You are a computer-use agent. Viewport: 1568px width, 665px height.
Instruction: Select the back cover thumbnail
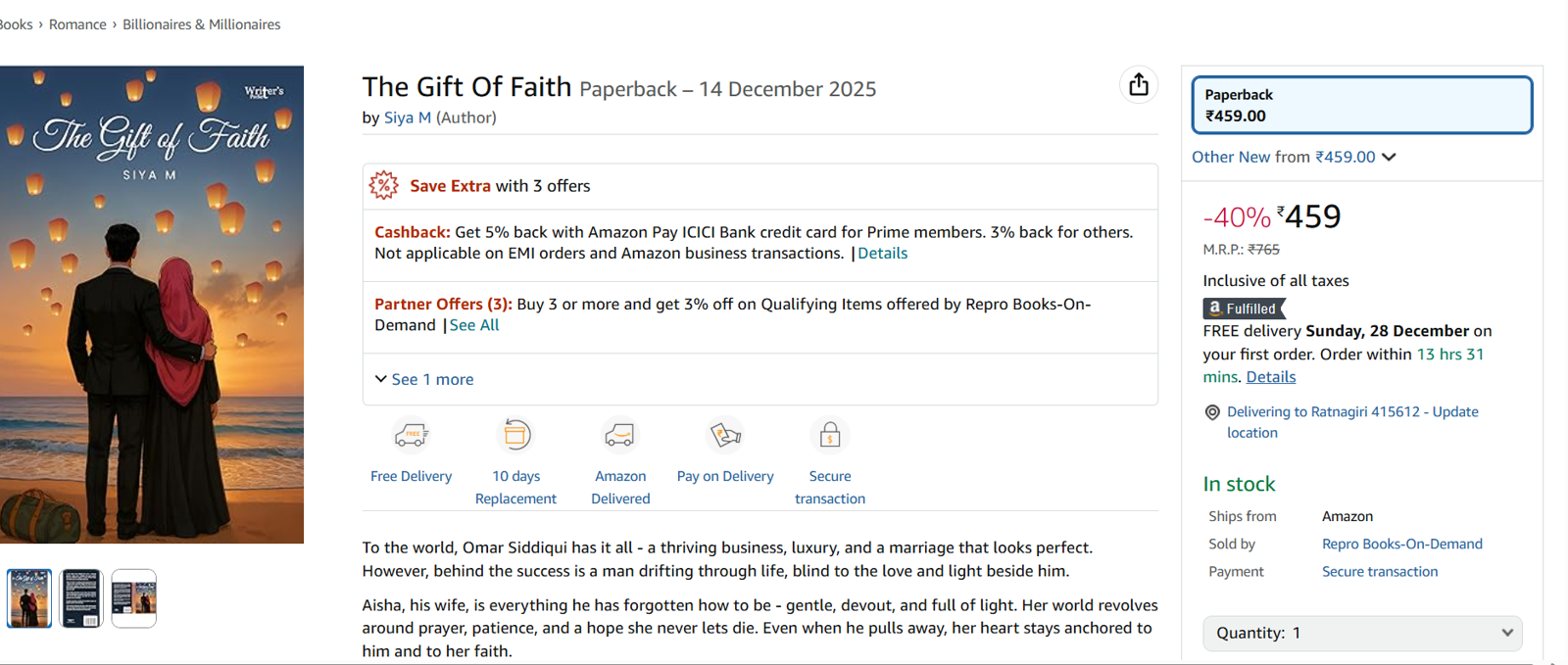pos(81,598)
